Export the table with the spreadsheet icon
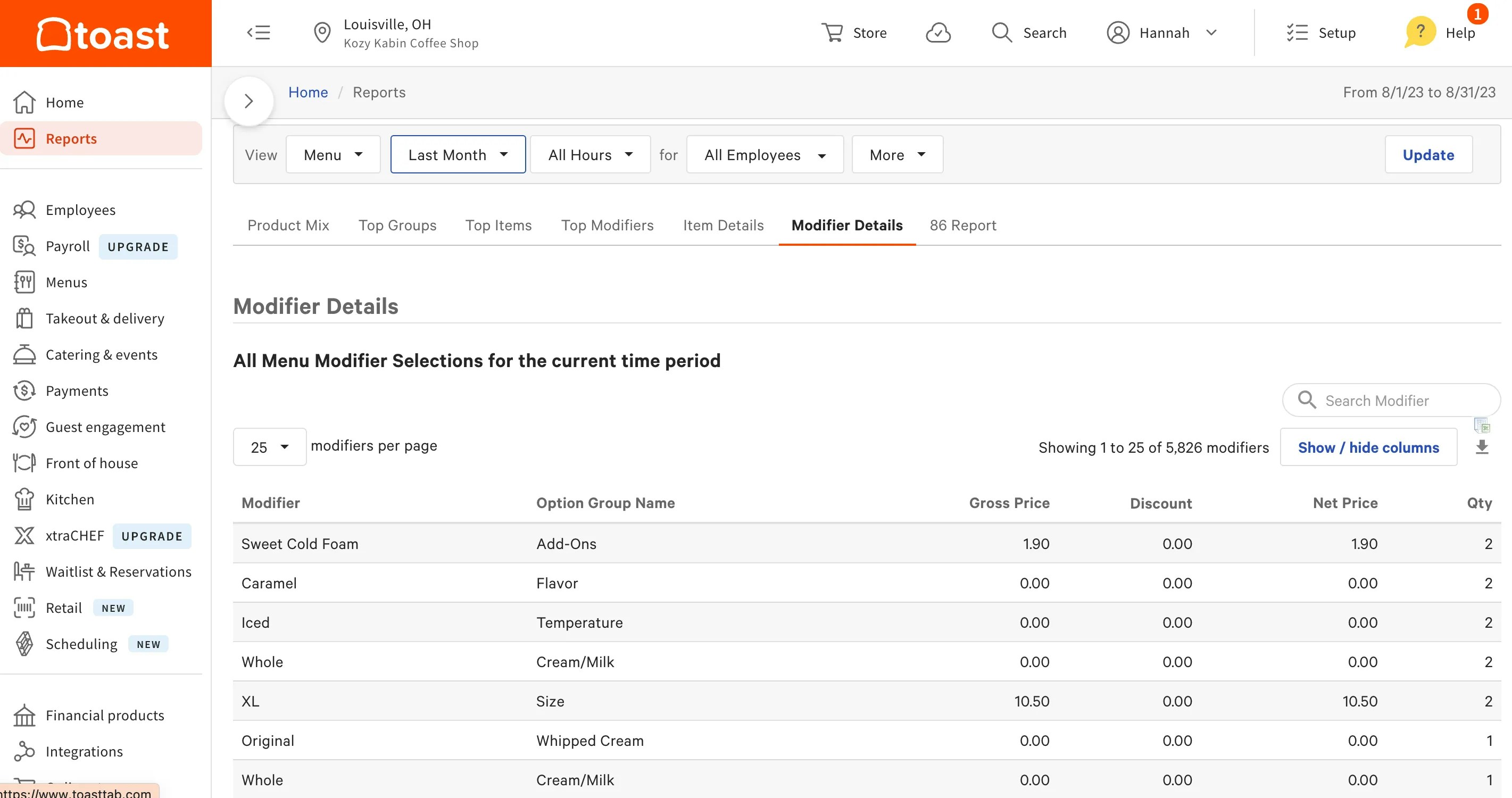The image size is (1512, 798). pos(1482,426)
